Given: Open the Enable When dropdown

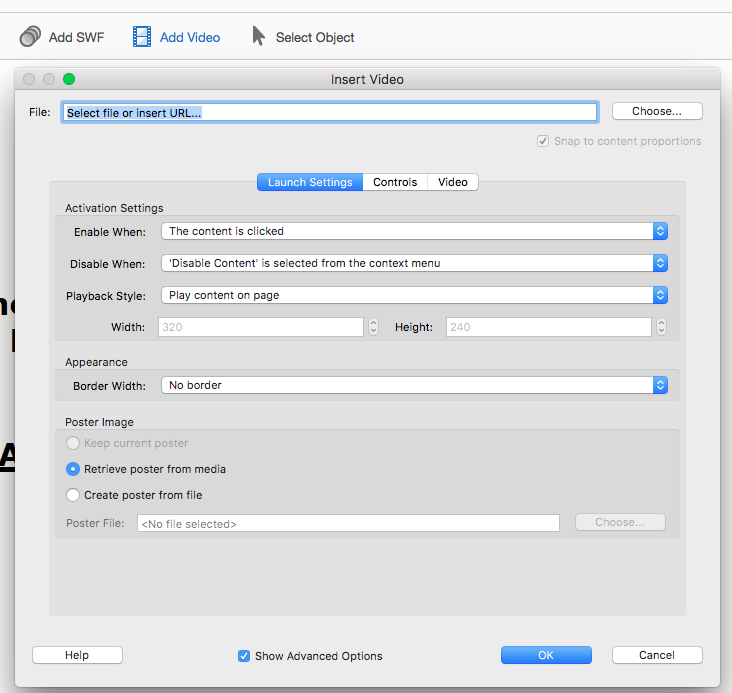Looking at the screenshot, I should tap(414, 231).
